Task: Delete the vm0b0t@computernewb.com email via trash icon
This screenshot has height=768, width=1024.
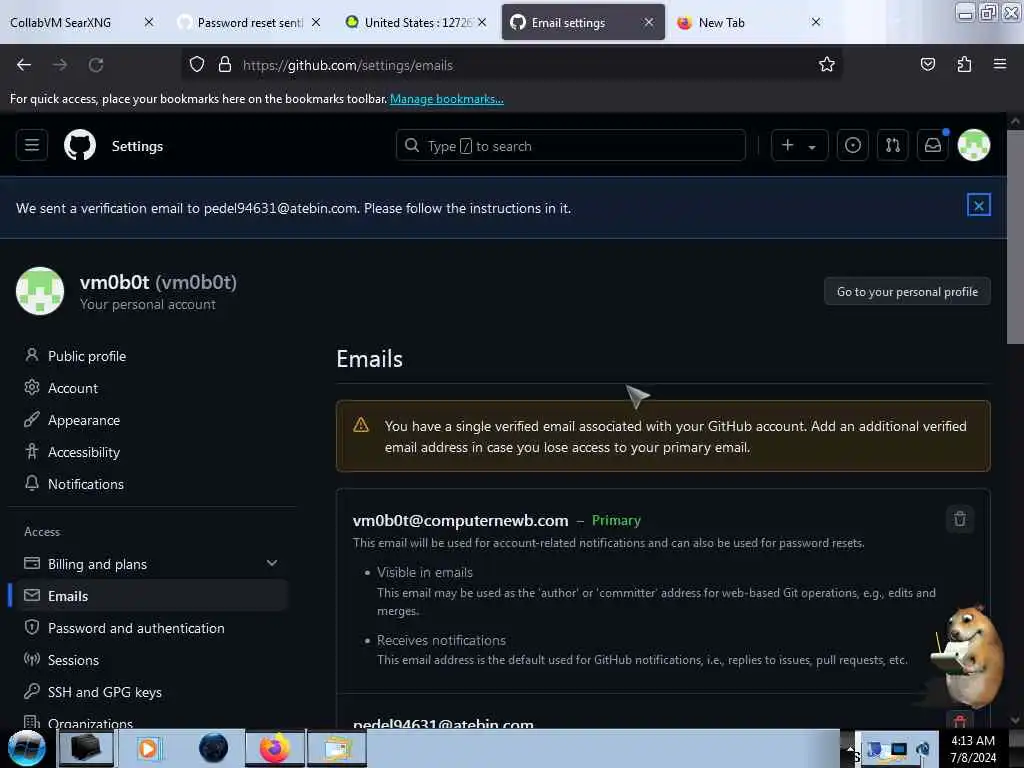Action: pos(959,519)
